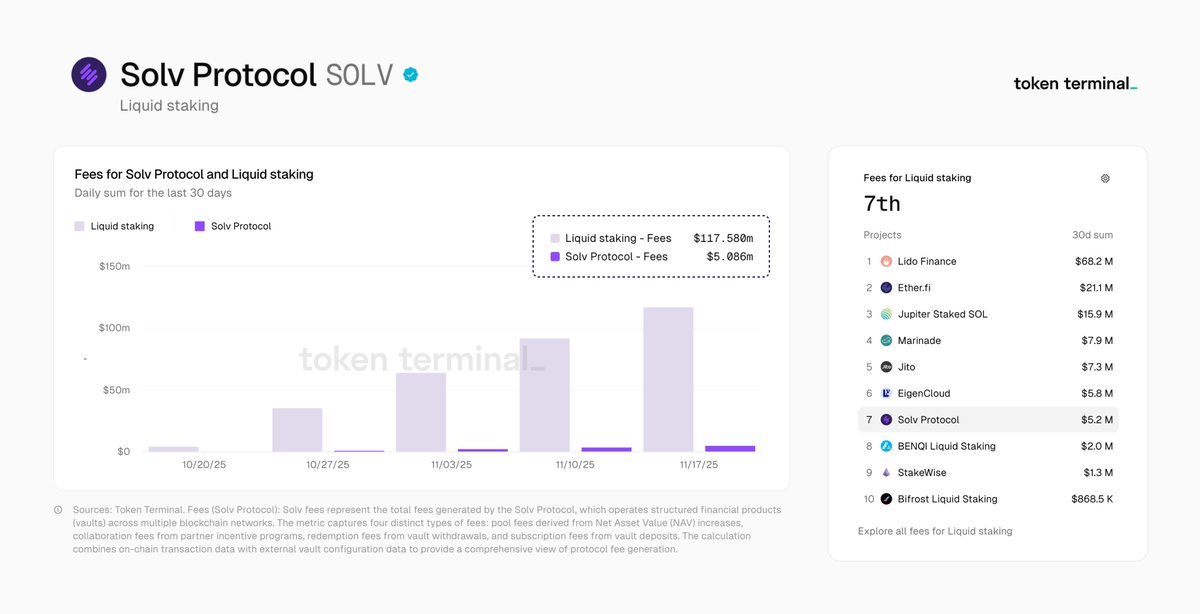Click the Lido Finance project icon
The height and width of the screenshot is (614, 1200).
point(884,261)
